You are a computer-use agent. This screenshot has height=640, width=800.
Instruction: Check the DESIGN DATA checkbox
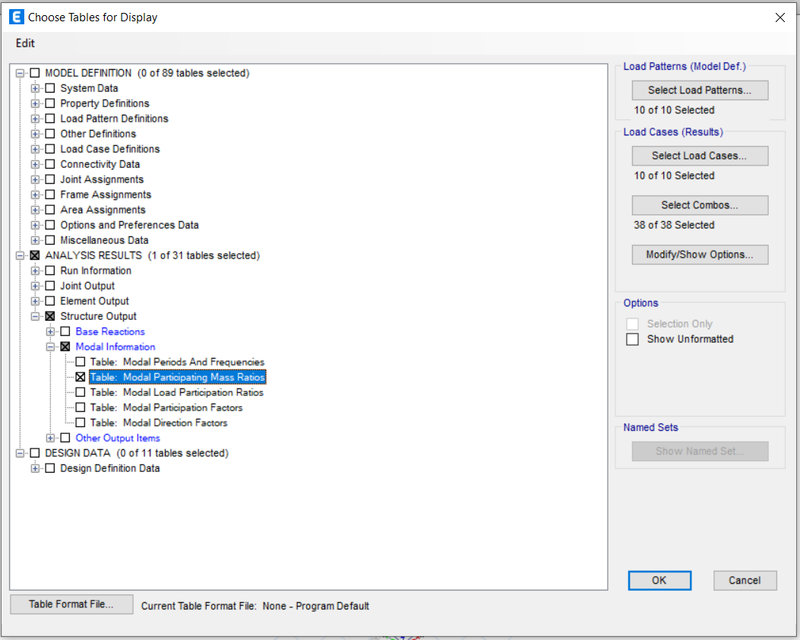tap(35, 453)
